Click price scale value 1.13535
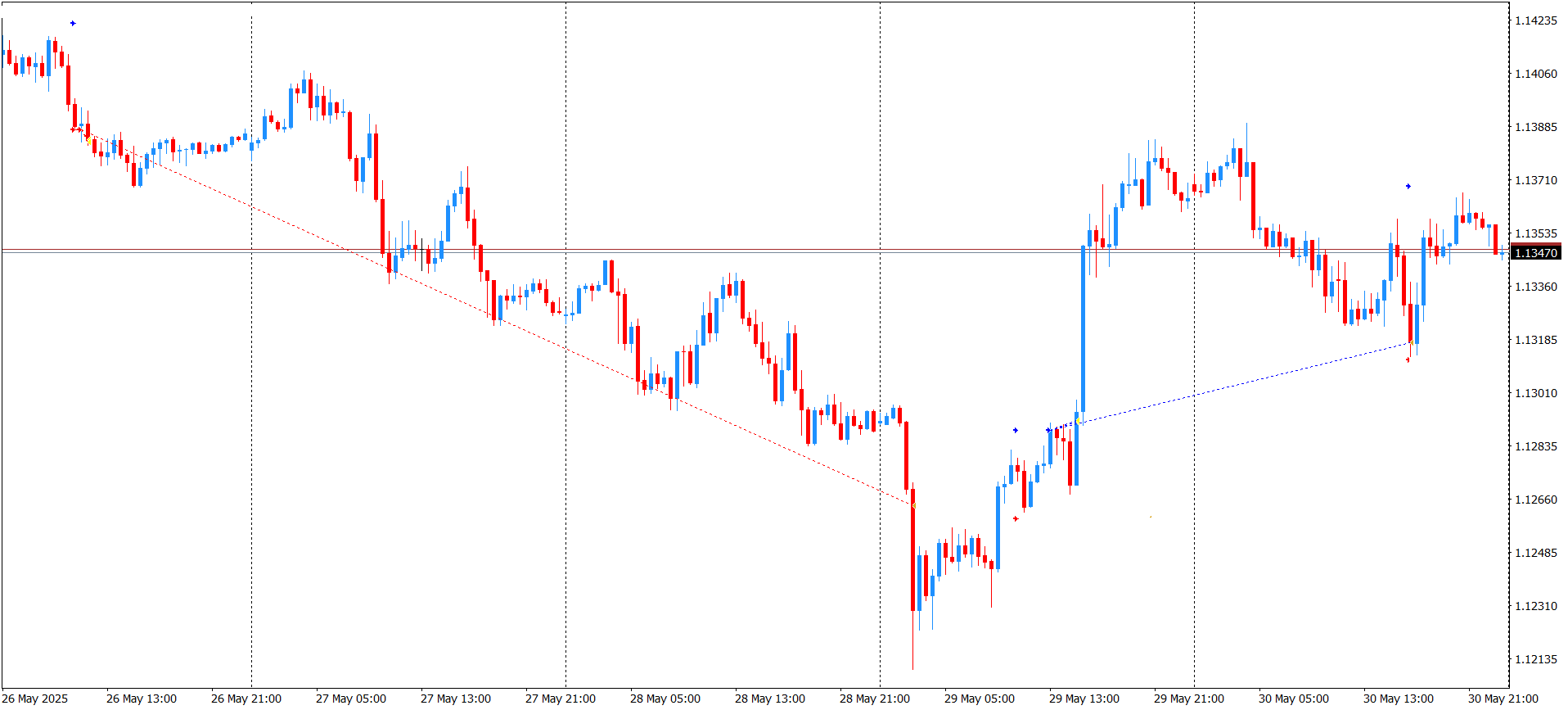The width and height of the screenshot is (1568, 710). [1536, 233]
